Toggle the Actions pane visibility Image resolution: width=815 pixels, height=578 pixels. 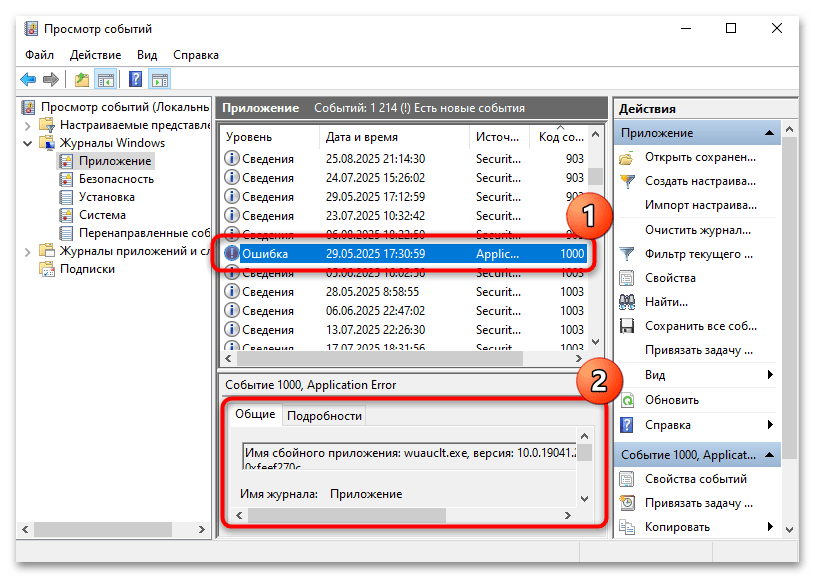tap(160, 79)
